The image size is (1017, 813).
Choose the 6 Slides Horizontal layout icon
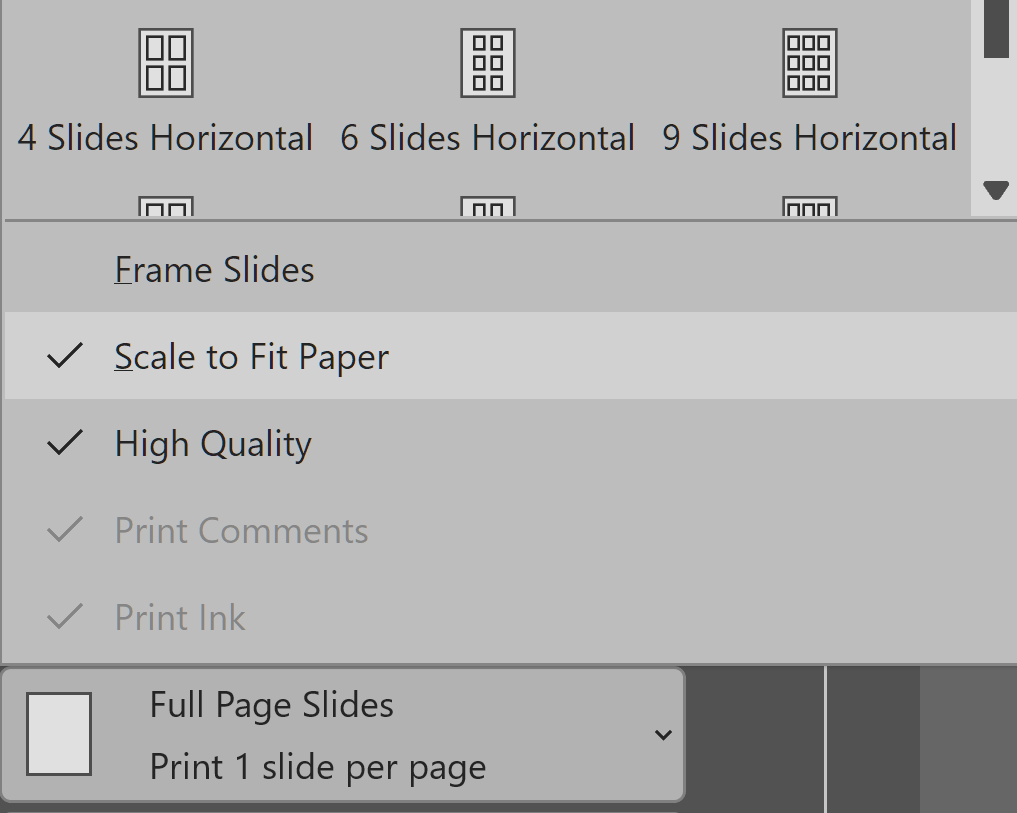pyautogui.click(x=487, y=63)
